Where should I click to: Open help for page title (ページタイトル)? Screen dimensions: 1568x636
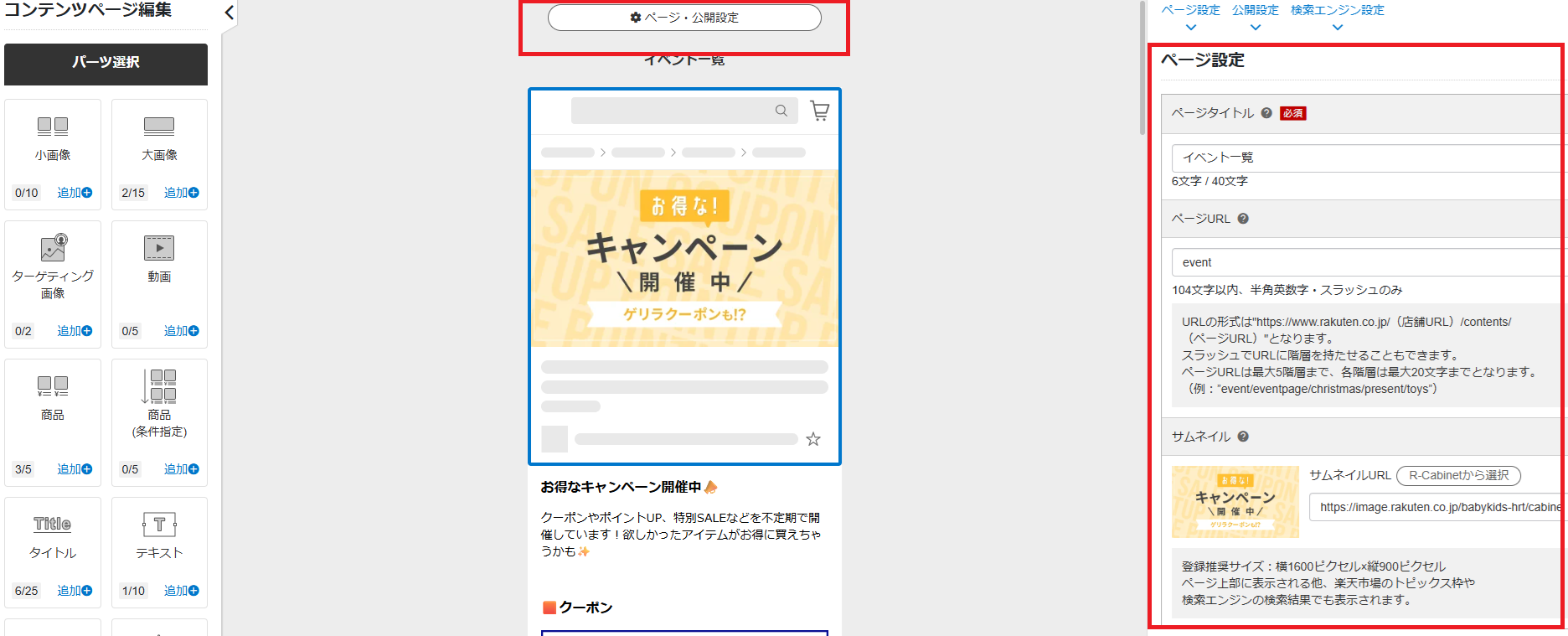pyautogui.click(x=1266, y=113)
